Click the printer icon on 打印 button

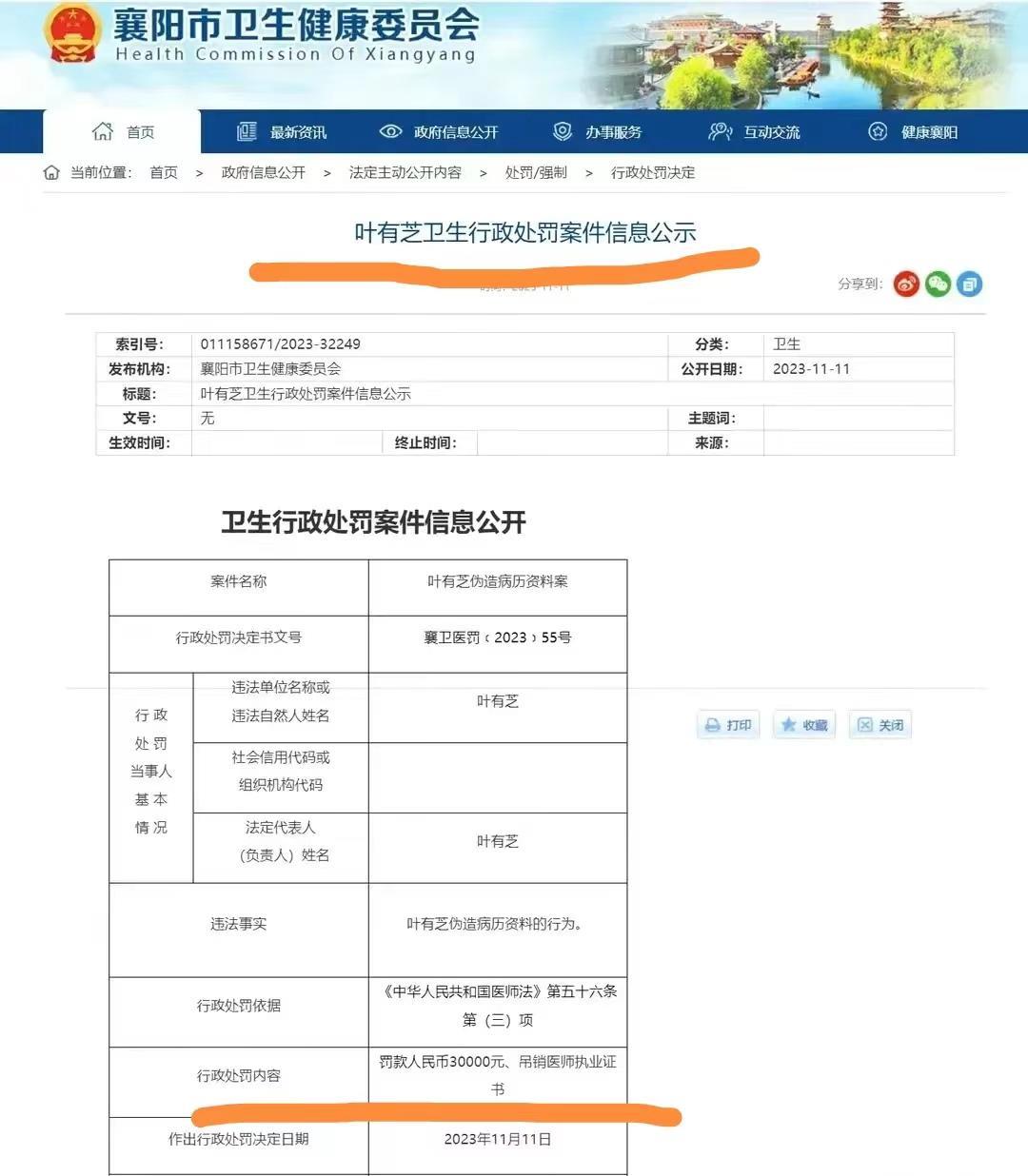pyautogui.click(x=712, y=725)
